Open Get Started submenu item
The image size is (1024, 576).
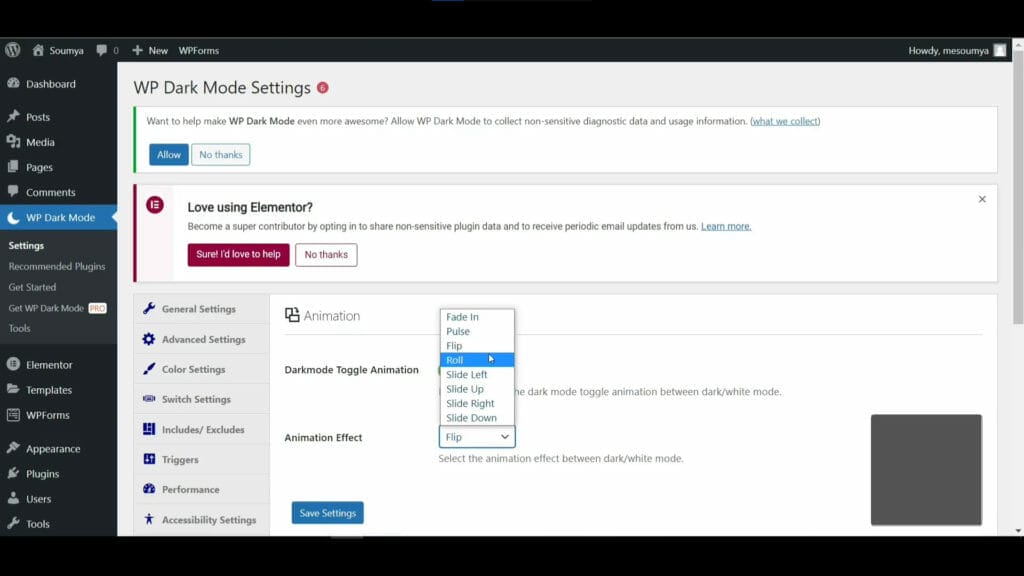[x=32, y=287]
